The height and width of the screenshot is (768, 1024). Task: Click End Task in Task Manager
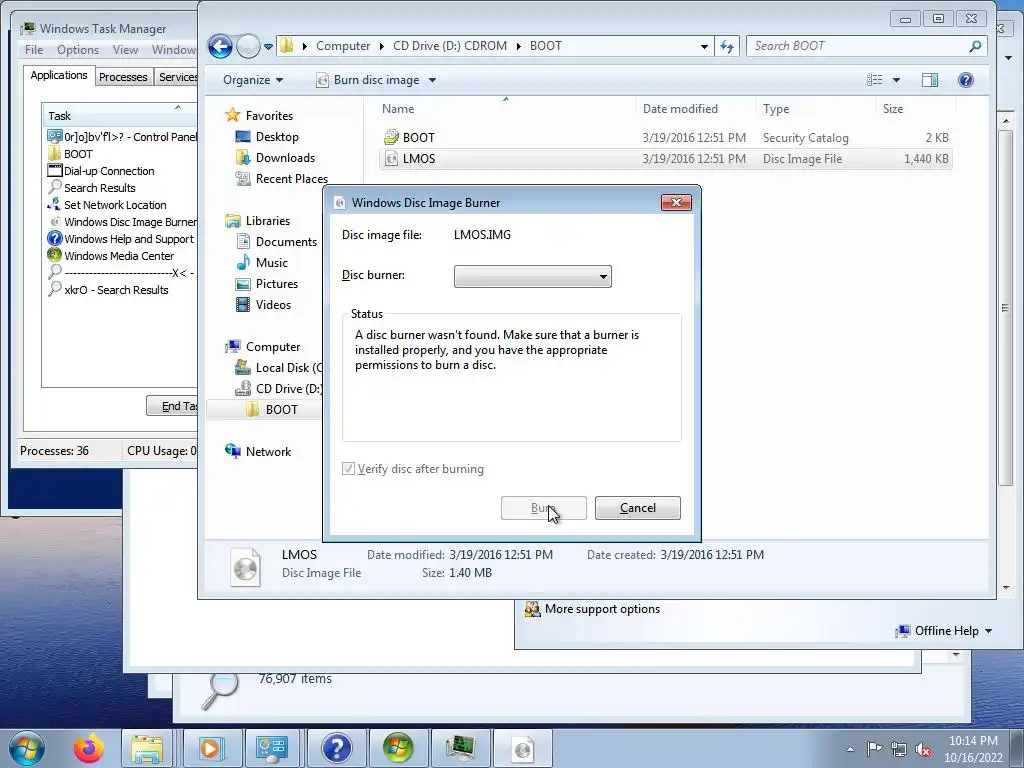(x=172, y=406)
